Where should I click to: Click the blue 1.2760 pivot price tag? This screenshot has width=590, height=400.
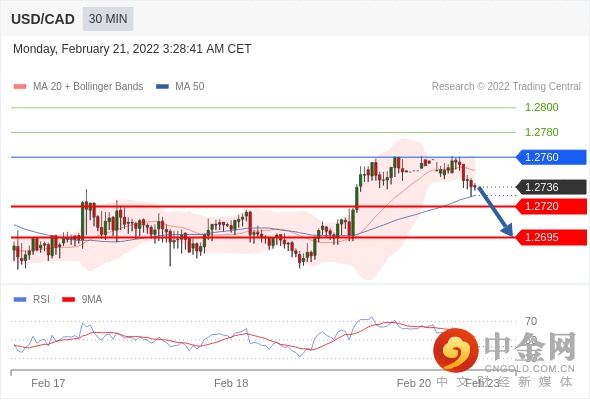pyautogui.click(x=551, y=157)
